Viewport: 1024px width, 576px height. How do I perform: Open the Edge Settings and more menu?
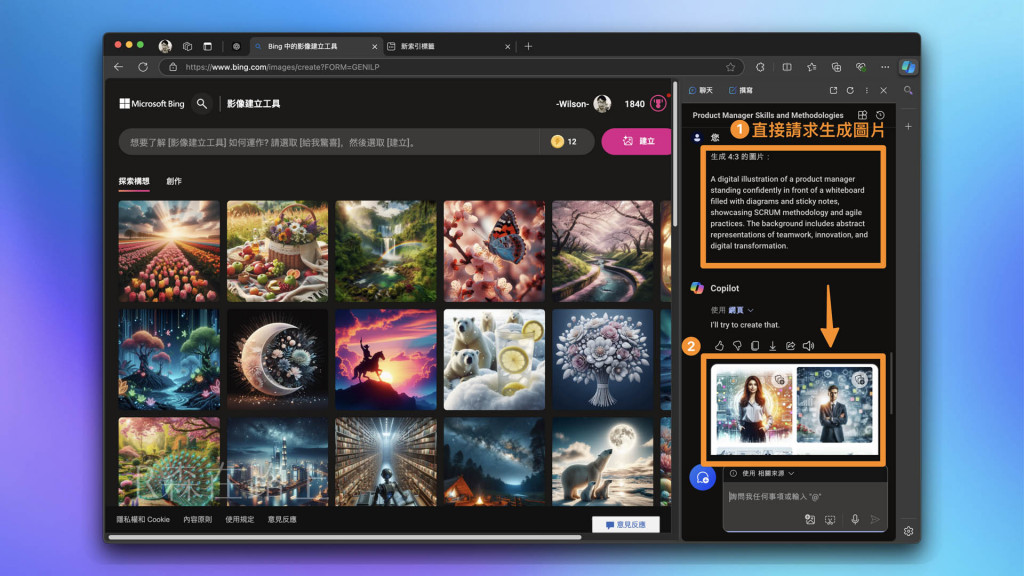[x=885, y=67]
